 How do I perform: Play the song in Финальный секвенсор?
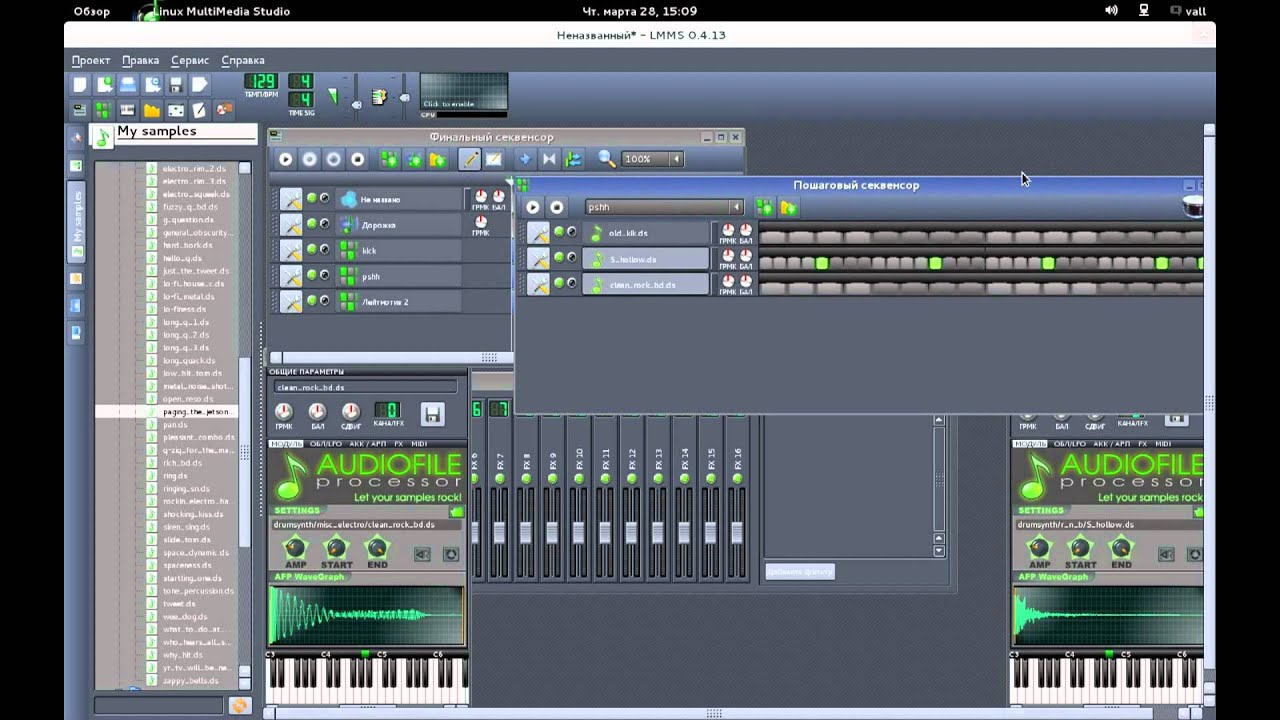pos(285,159)
